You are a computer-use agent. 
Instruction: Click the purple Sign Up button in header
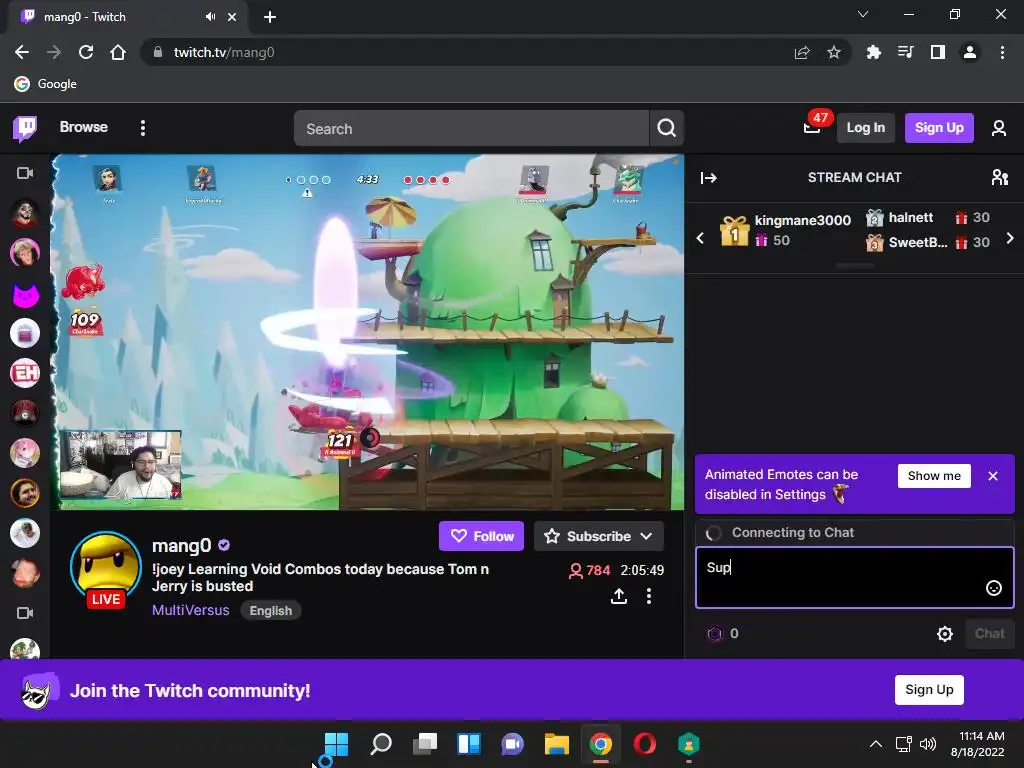[x=939, y=128]
